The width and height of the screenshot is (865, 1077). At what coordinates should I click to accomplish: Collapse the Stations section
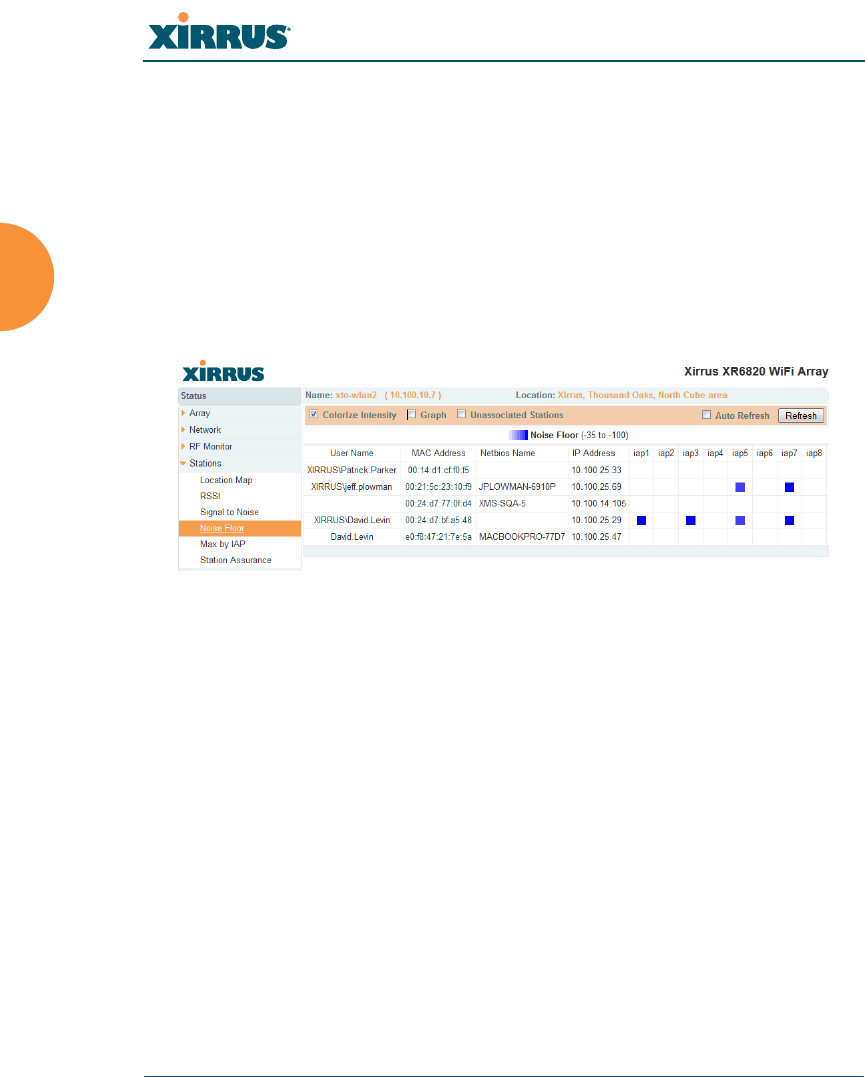pyautogui.click(x=205, y=464)
